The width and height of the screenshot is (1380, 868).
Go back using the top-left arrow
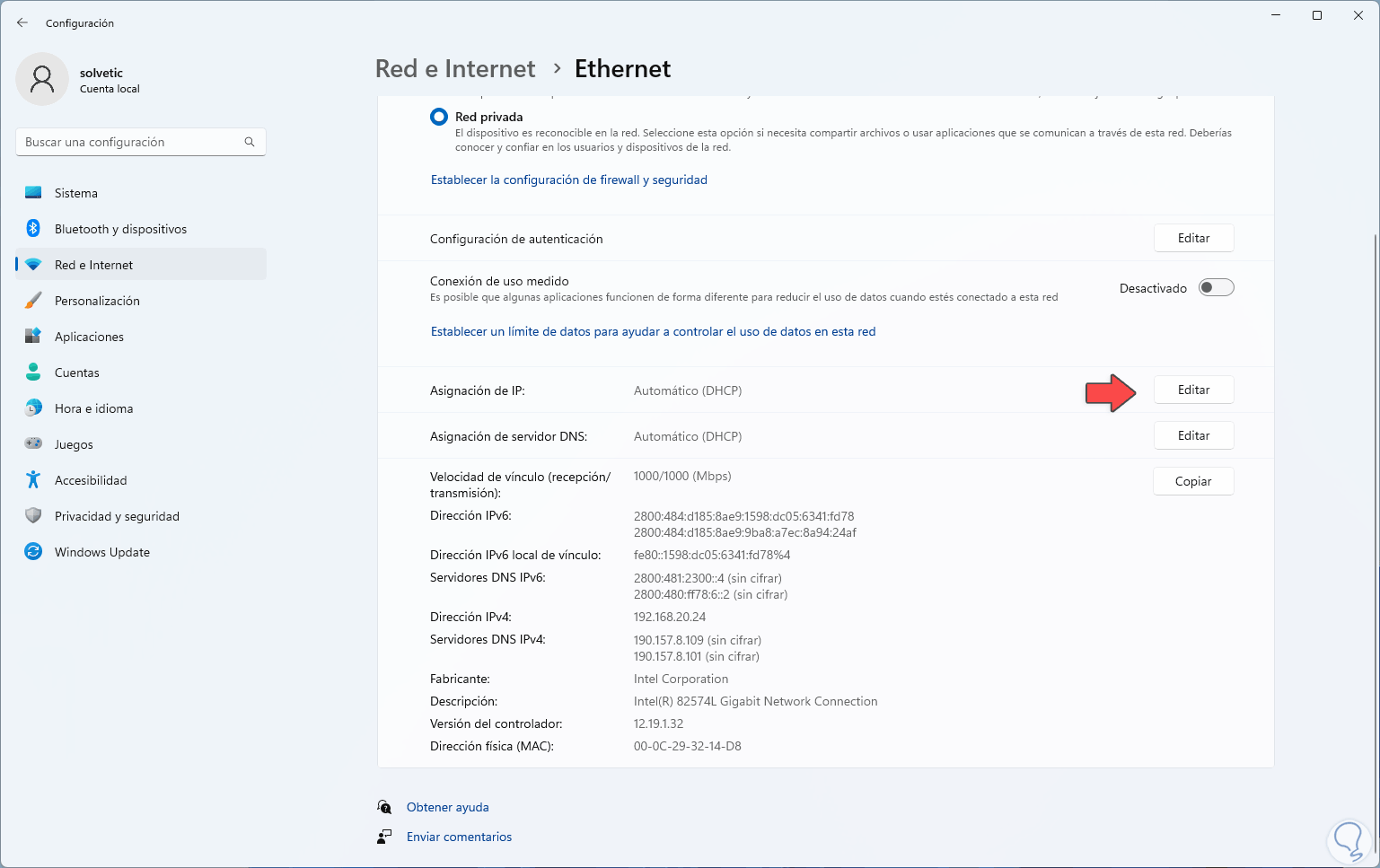pos(22,22)
